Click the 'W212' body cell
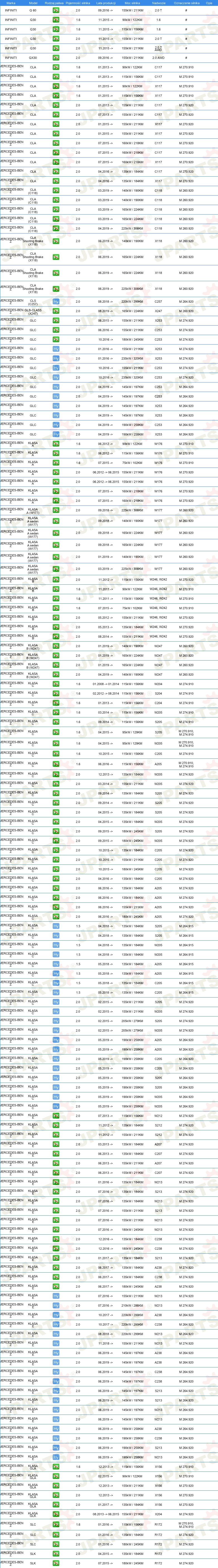This screenshot has width=218, height=1568. pos(158,1116)
